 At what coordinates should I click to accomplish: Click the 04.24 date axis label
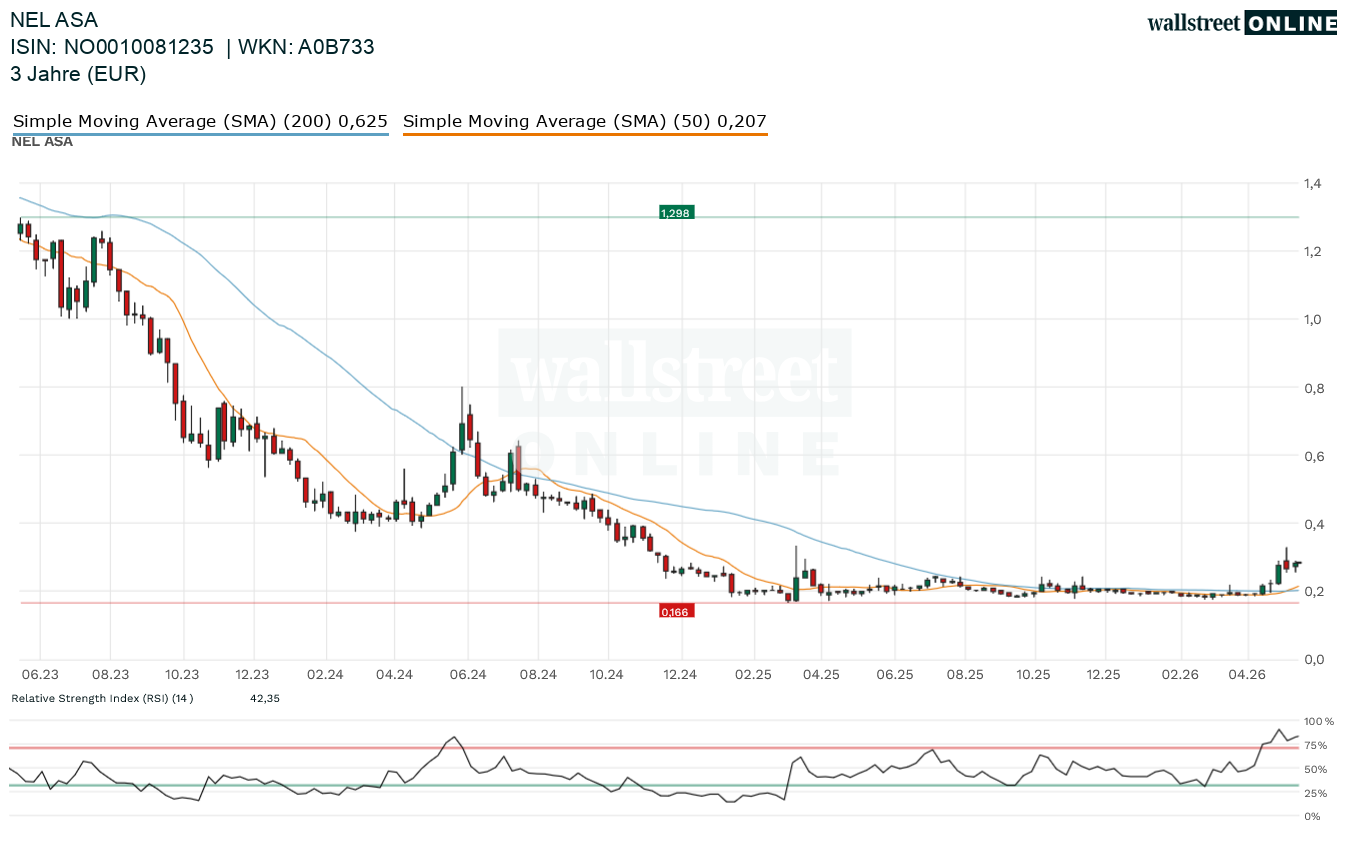[395, 674]
